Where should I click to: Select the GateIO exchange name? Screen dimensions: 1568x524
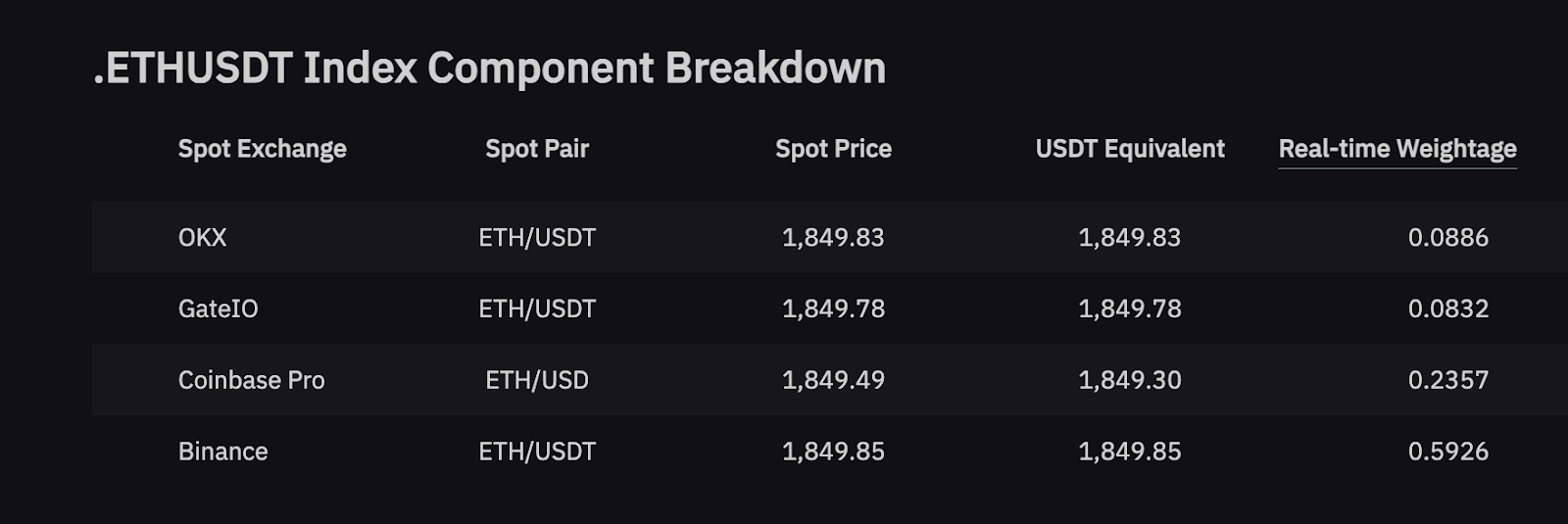click(218, 309)
